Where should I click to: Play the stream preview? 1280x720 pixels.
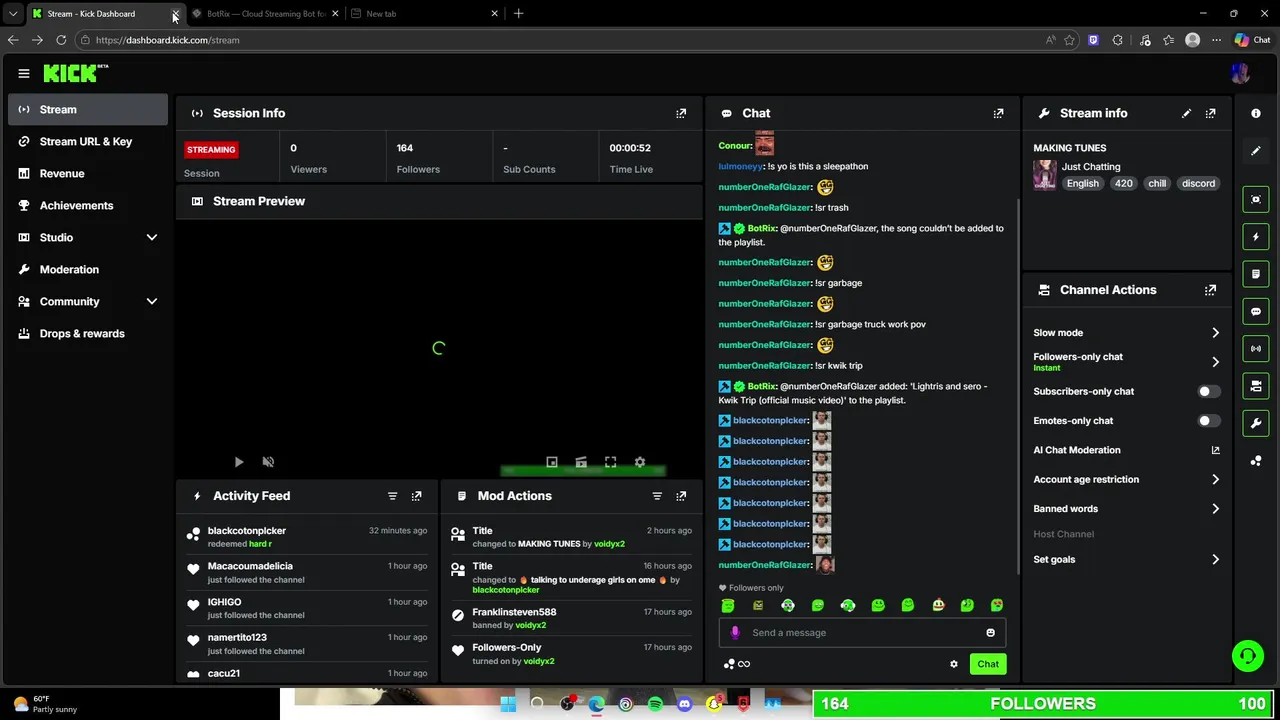(x=238, y=462)
